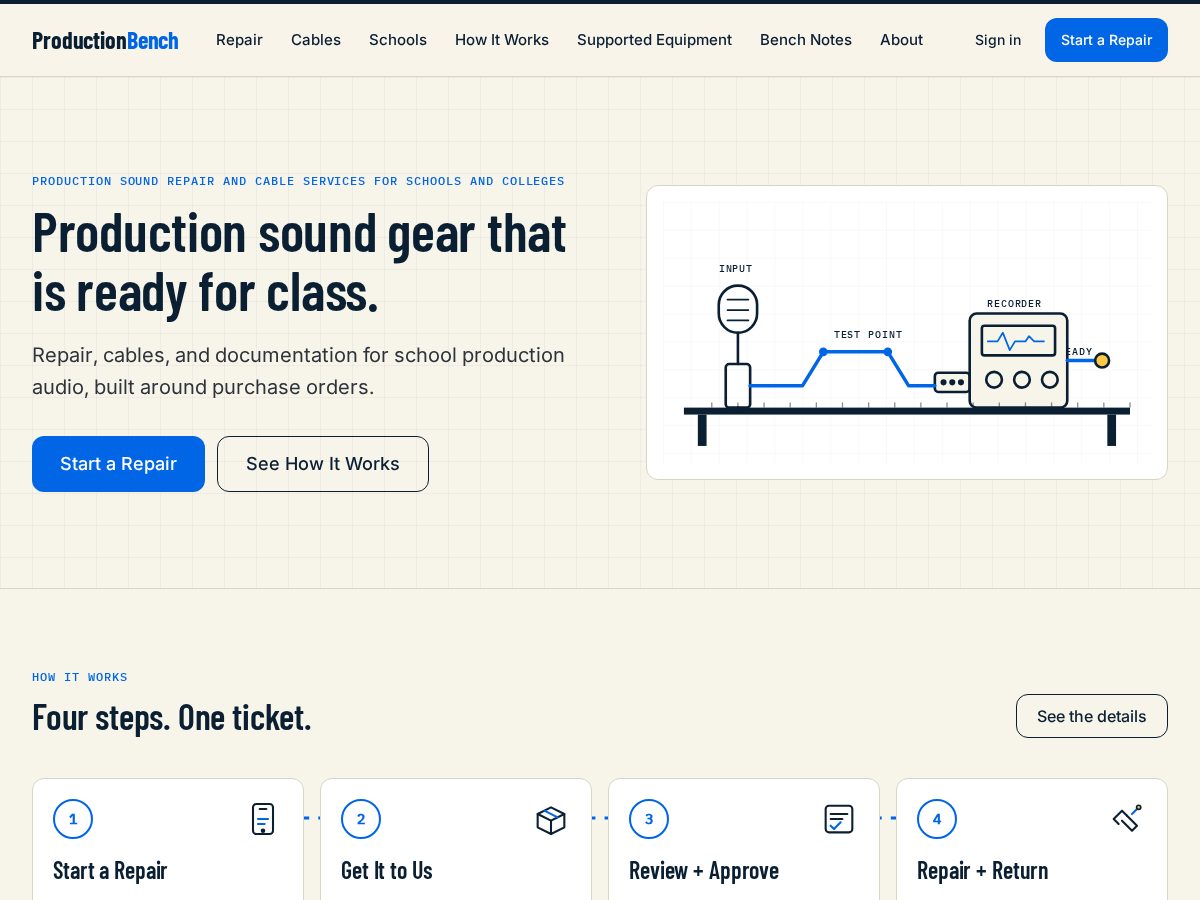Click the 'INPUT' label in illustration
The height and width of the screenshot is (900, 1200).
(x=736, y=269)
